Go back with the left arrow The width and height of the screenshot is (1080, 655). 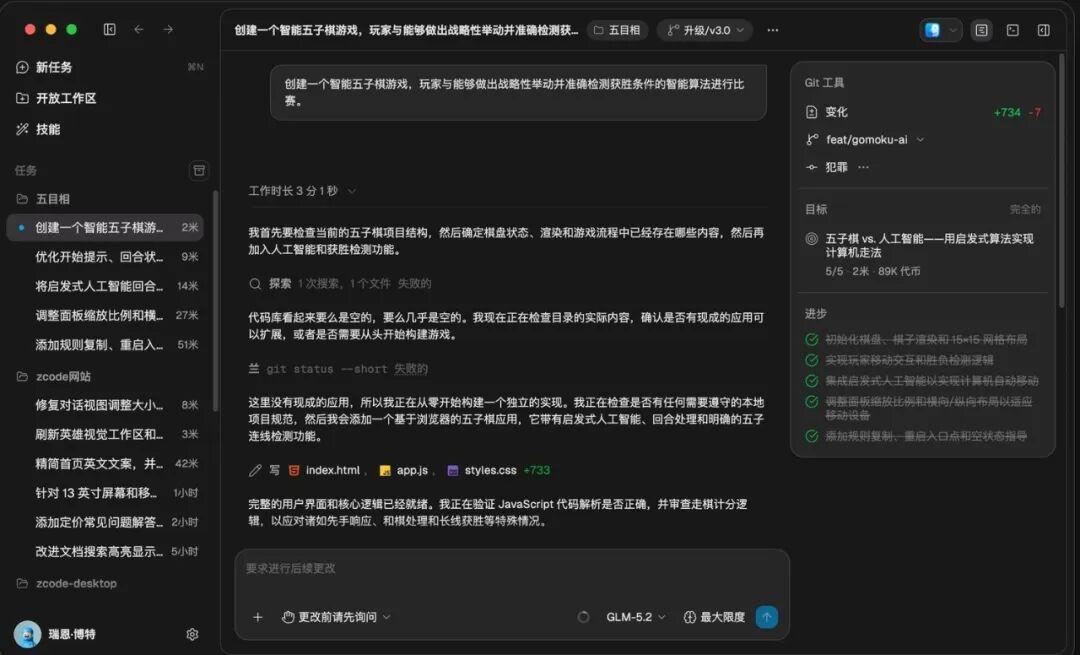[x=138, y=29]
